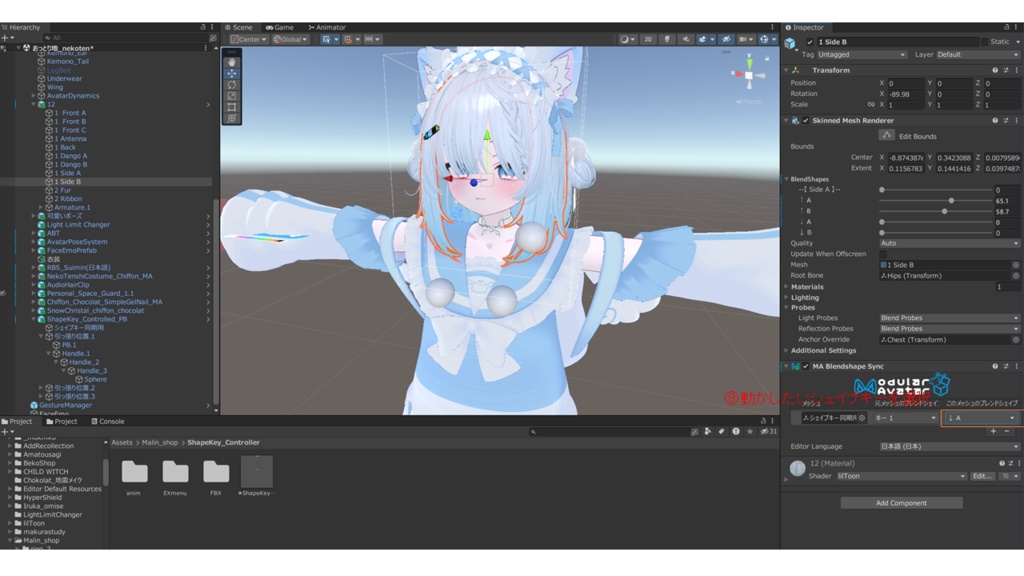Toggle the 1 Side B active checkbox
The width and height of the screenshot is (1024, 576).
[x=810, y=42]
